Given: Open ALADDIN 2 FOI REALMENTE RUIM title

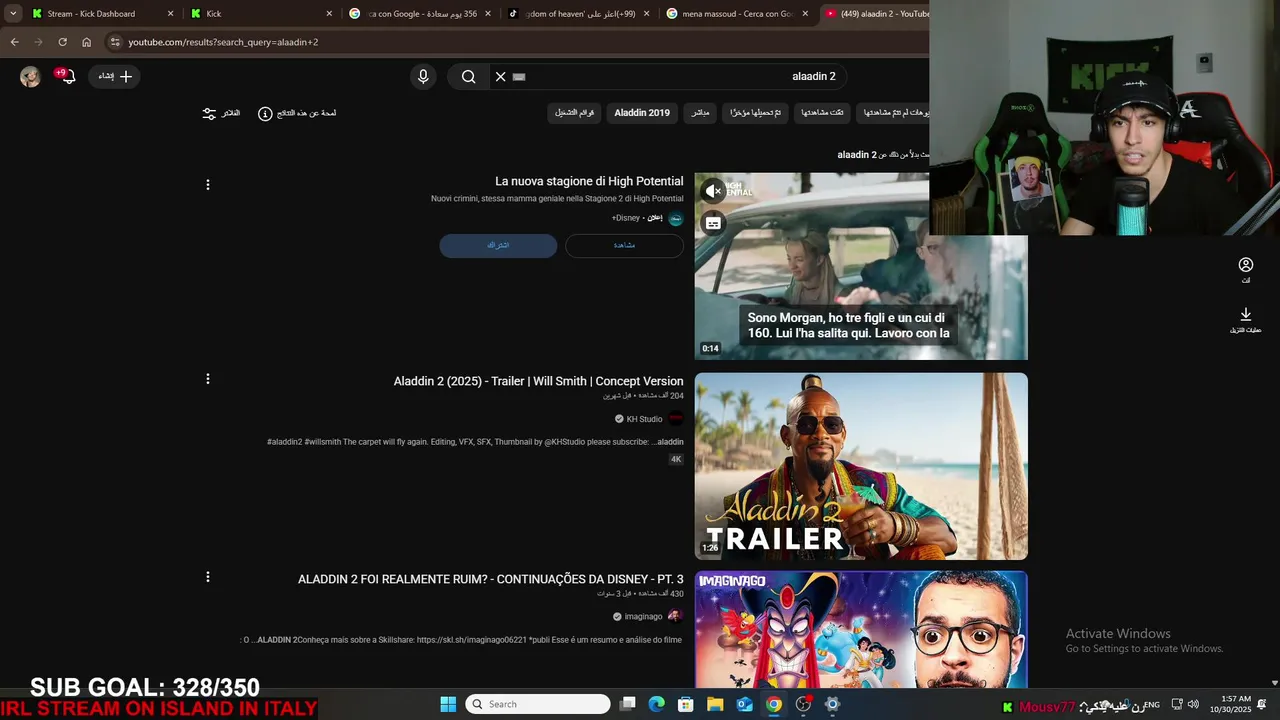Looking at the screenshot, I should 491,579.
